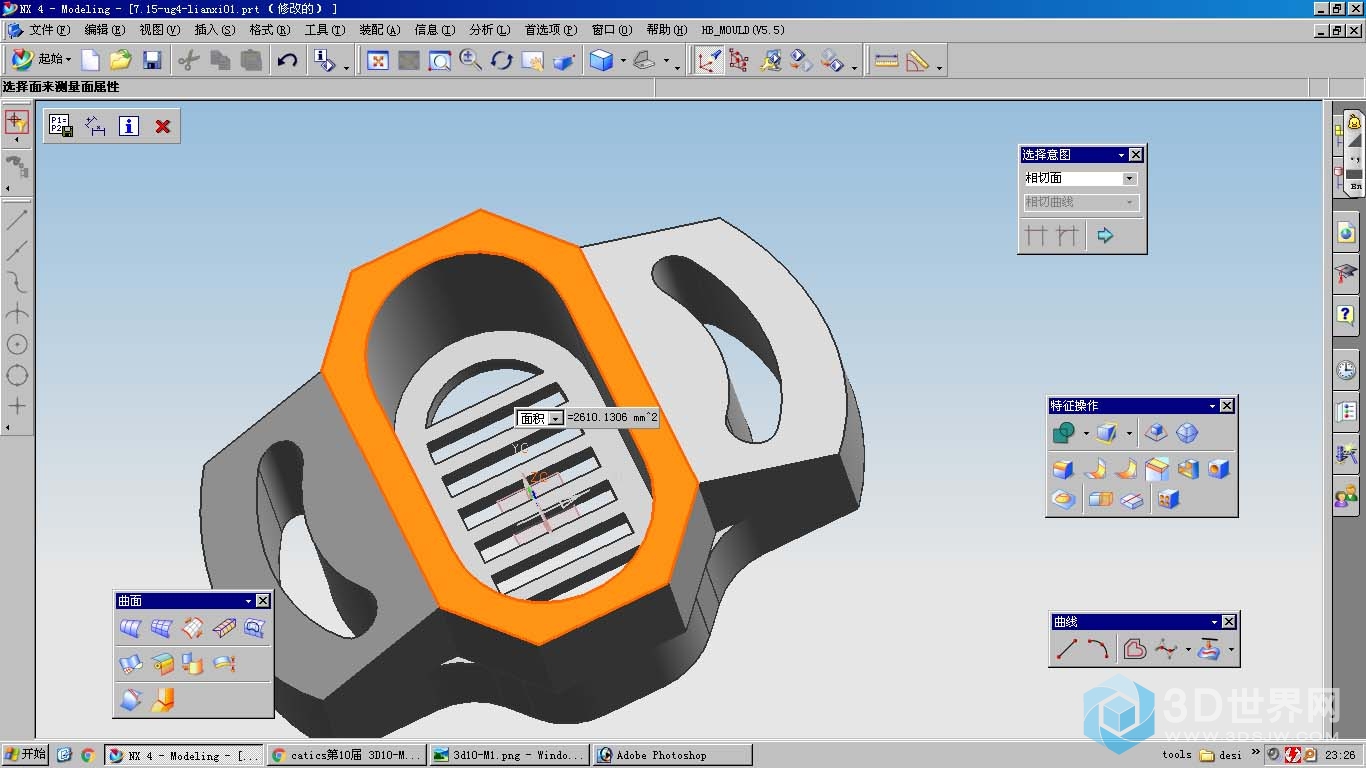The height and width of the screenshot is (768, 1366).
Task: Click the 2610.1306 mm^2 area value
Action: pyautogui.click(x=612, y=418)
